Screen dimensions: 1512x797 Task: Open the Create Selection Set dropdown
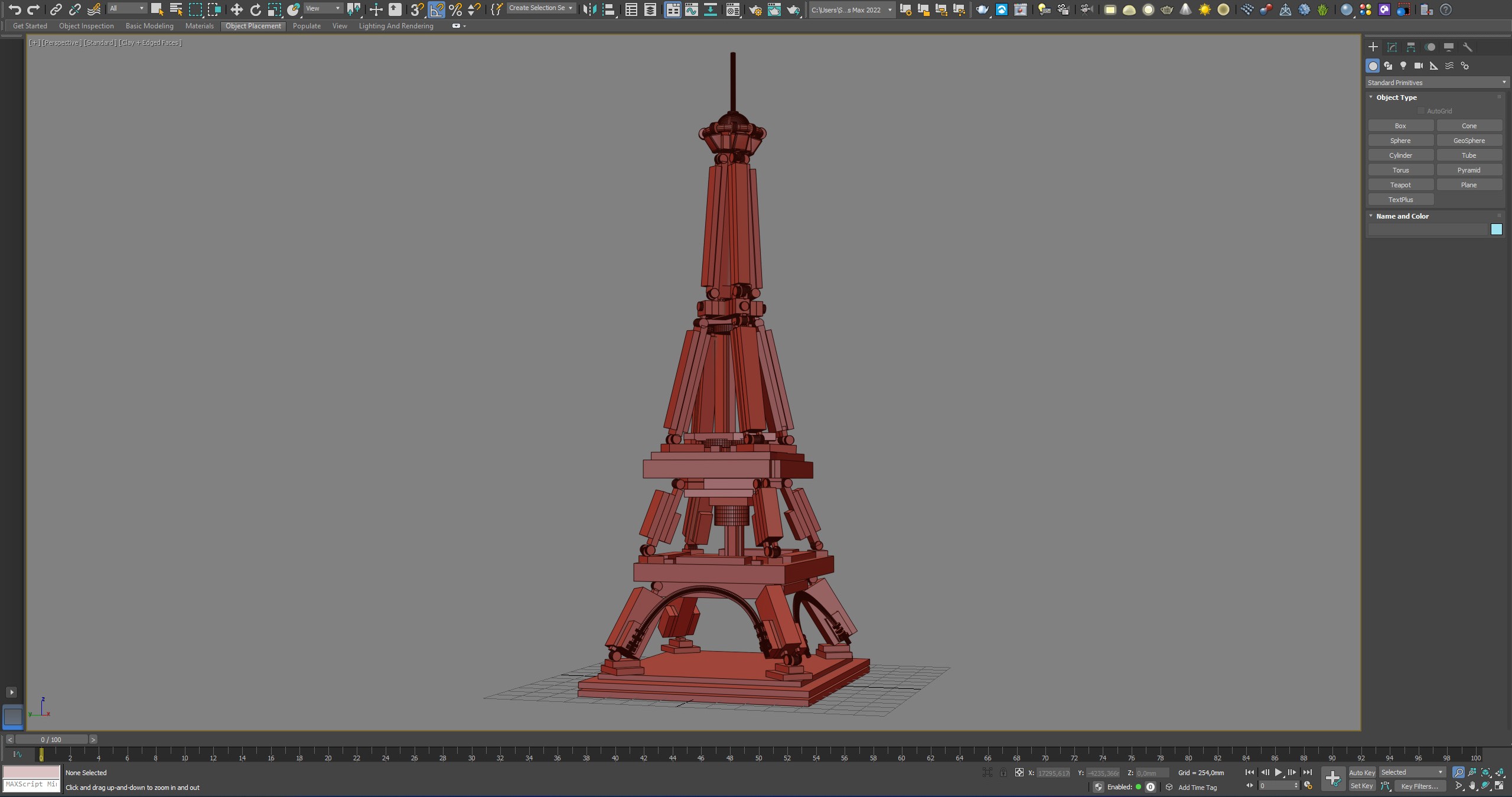point(541,8)
